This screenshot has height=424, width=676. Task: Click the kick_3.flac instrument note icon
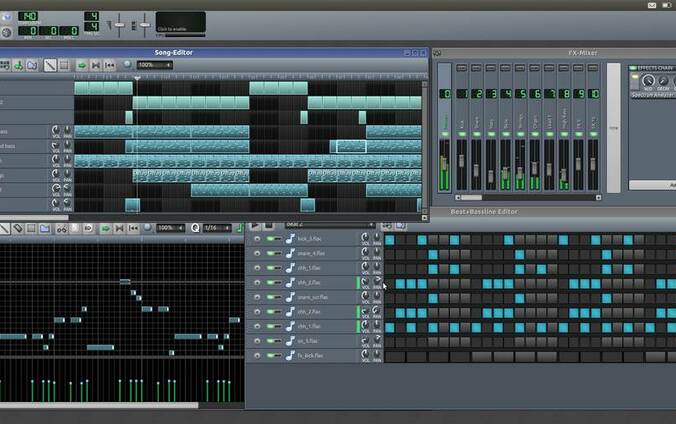[290, 239]
